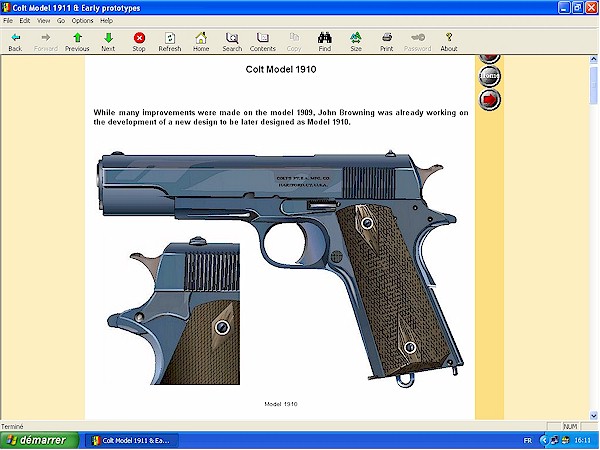The width and height of the screenshot is (600, 450).
Task: Open Find with the binoculars icon
Action: tap(325, 38)
